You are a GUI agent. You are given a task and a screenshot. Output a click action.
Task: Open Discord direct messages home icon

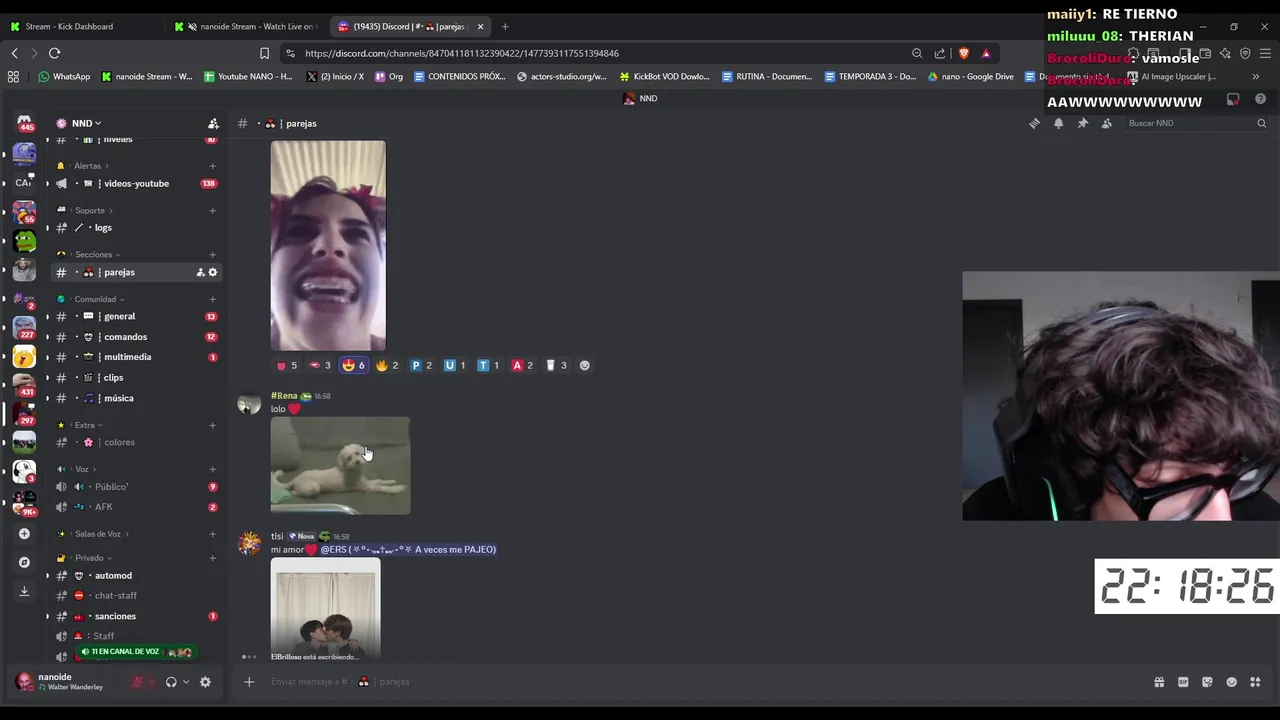coord(24,122)
